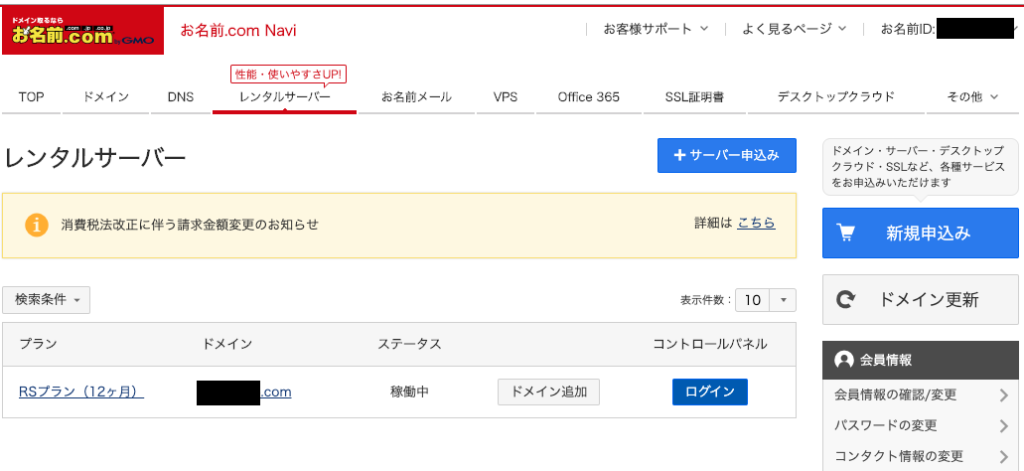Screen dimensions: 1024x471
Task: Follow the こちら details link
Action: (x=756, y=223)
